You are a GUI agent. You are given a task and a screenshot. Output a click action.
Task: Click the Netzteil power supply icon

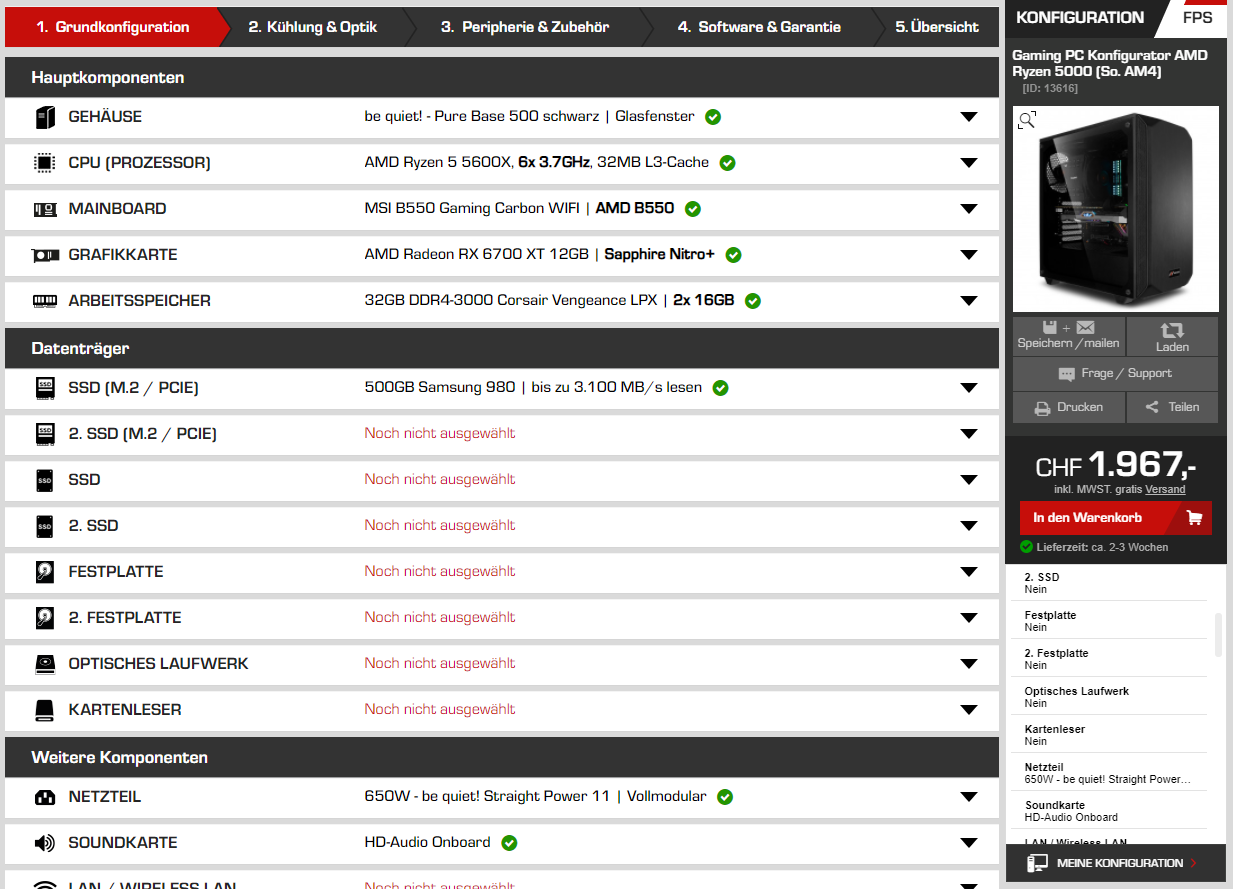(45, 797)
